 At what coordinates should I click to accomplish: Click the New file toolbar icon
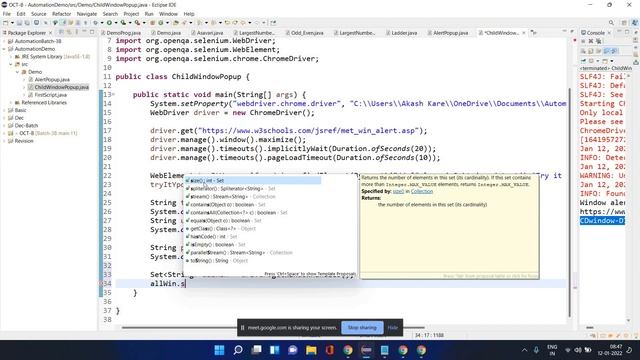point(6,23)
